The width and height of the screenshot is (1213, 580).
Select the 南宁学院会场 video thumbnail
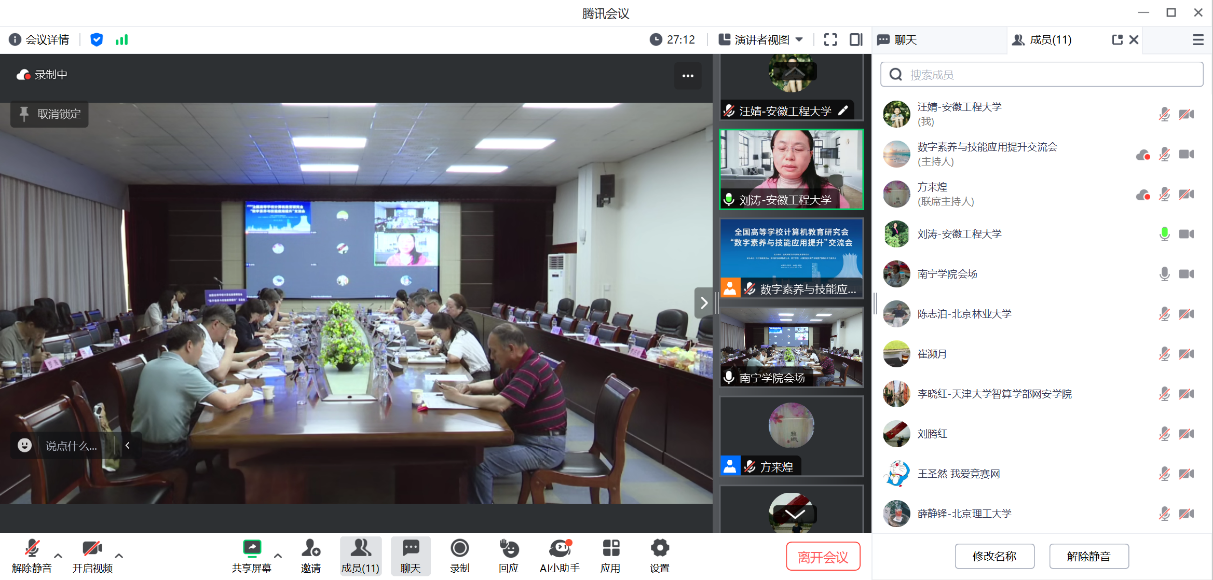click(791, 346)
